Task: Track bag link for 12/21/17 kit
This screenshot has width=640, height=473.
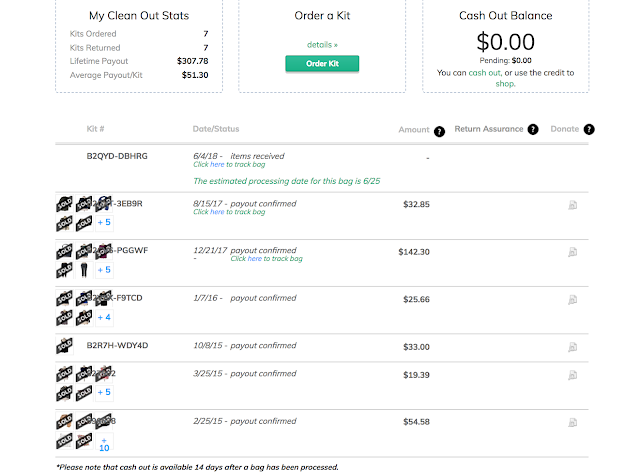Action: [267, 259]
